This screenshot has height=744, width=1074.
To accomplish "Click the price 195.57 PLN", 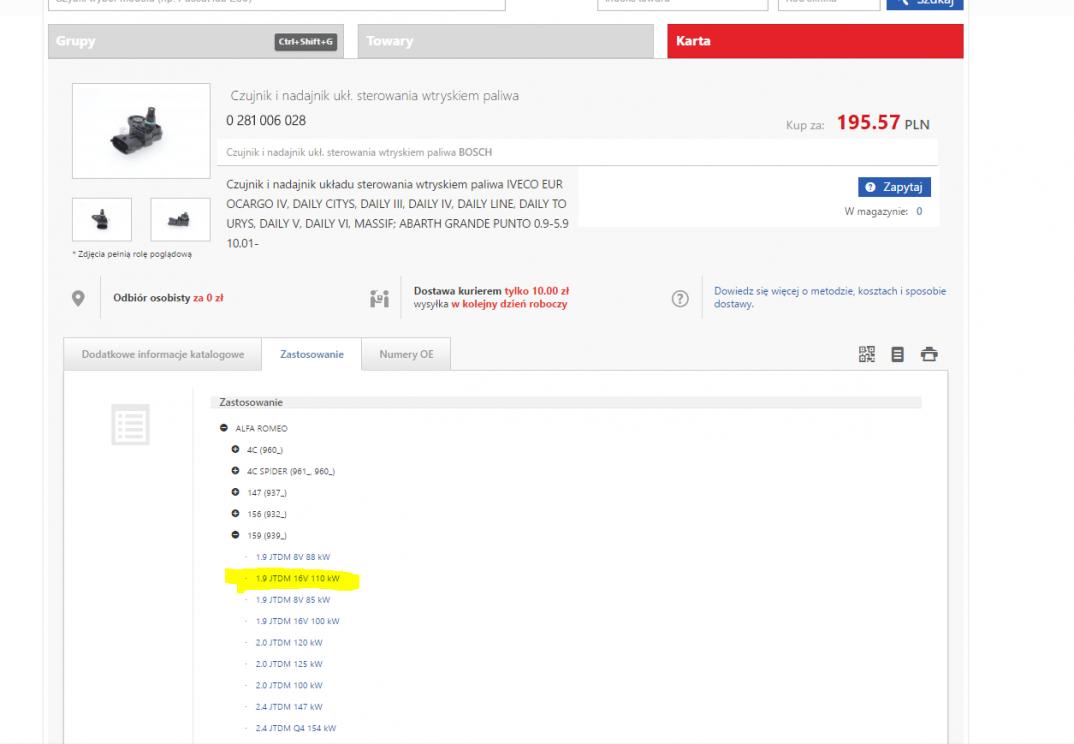I will click(883, 123).
